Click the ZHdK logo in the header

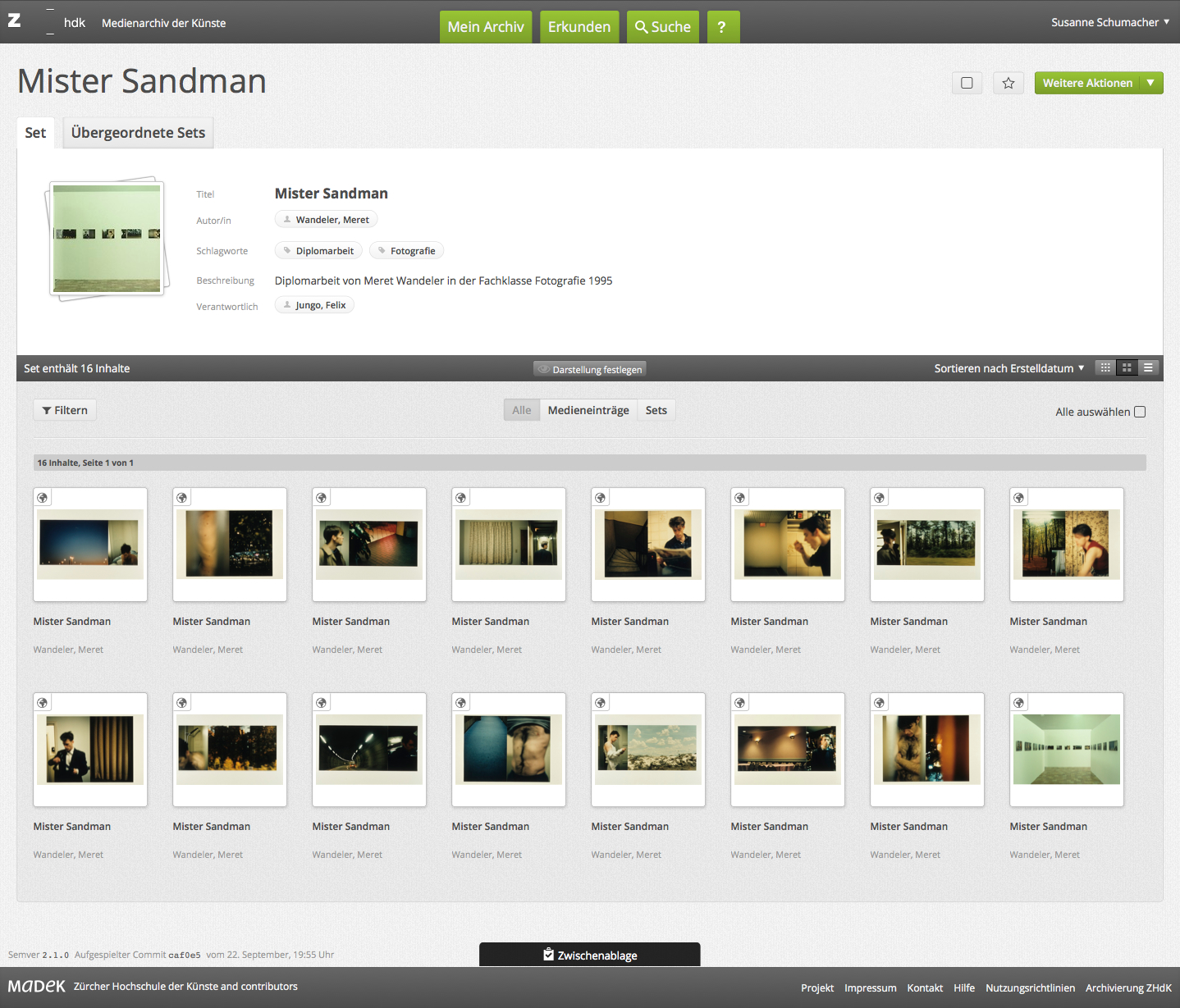(31, 22)
